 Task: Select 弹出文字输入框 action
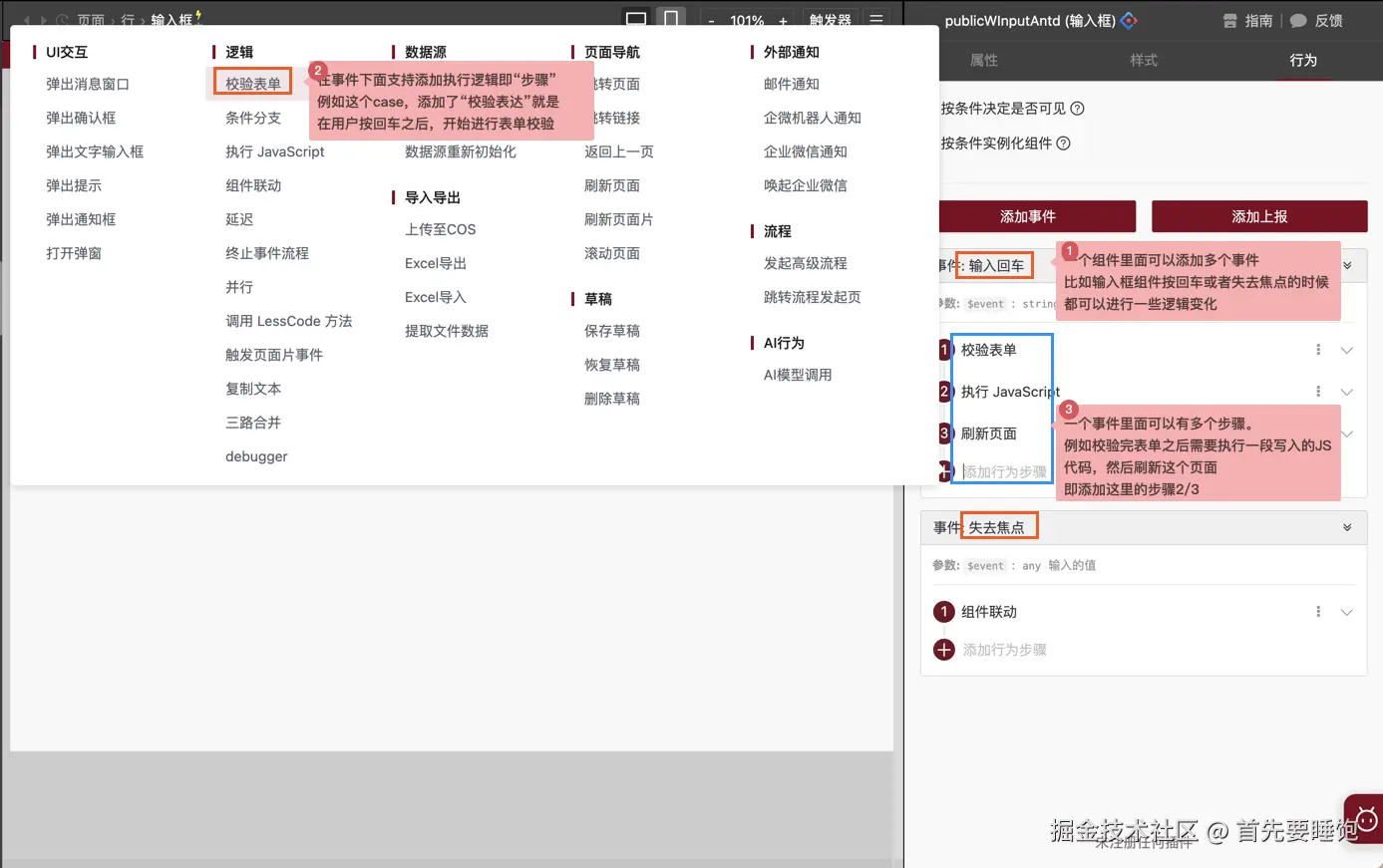95,151
